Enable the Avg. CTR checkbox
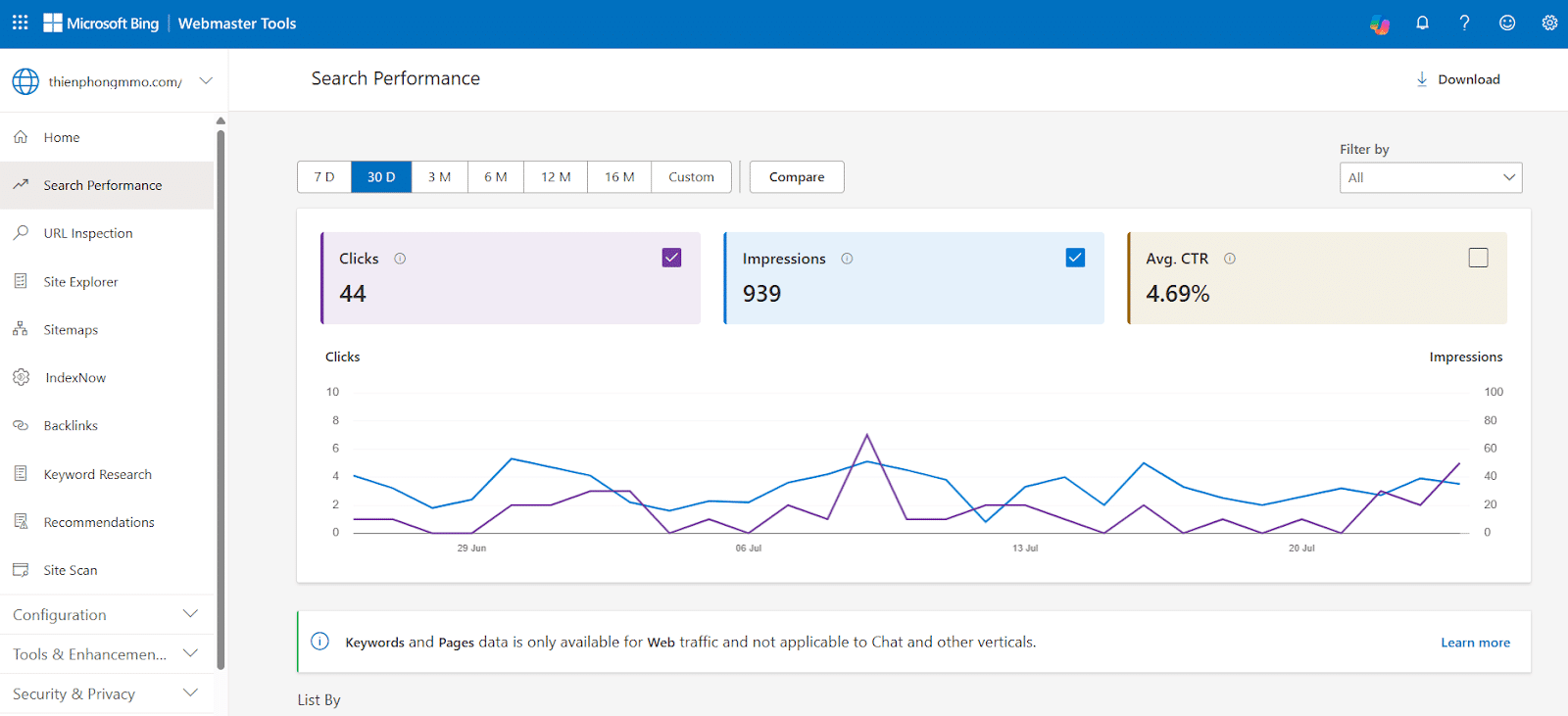The height and width of the screenshot is (716, 1568). click(x=1478, y=258)
